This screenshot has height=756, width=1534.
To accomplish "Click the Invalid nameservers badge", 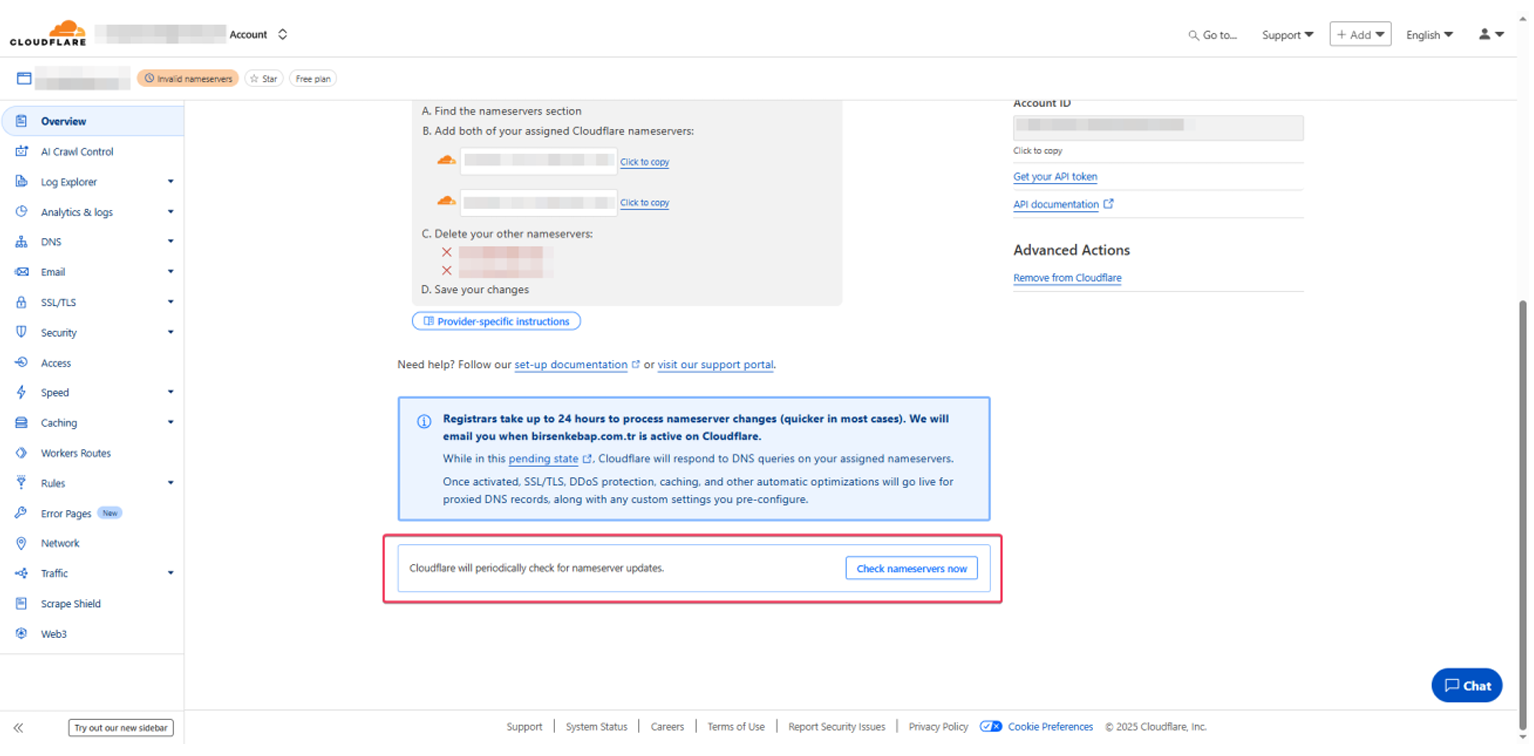I will click(x=188, y=78).
